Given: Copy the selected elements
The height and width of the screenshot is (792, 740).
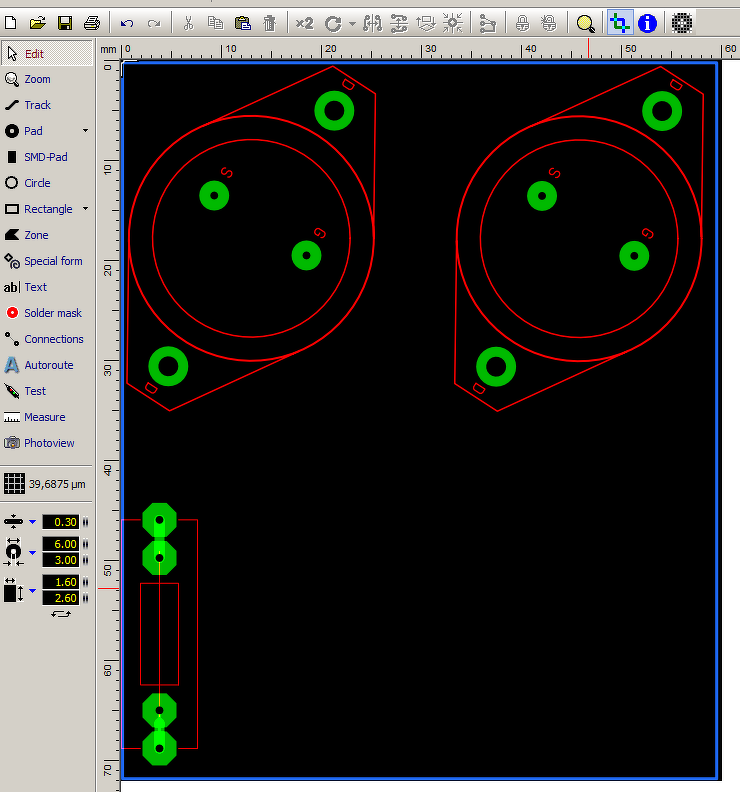Looking at the screenshot, I should point(215,23).
